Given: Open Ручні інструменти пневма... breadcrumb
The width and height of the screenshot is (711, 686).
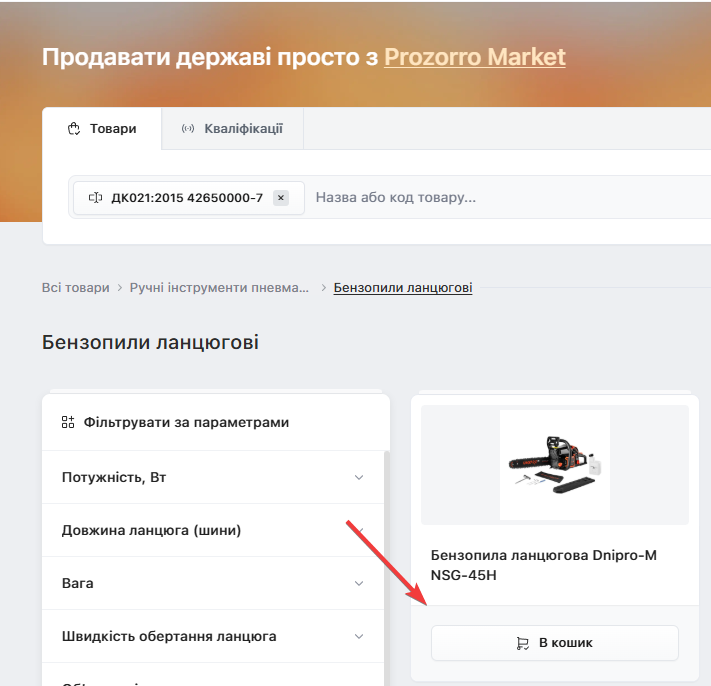Looking at the screenshot, I should coord(219,287).
